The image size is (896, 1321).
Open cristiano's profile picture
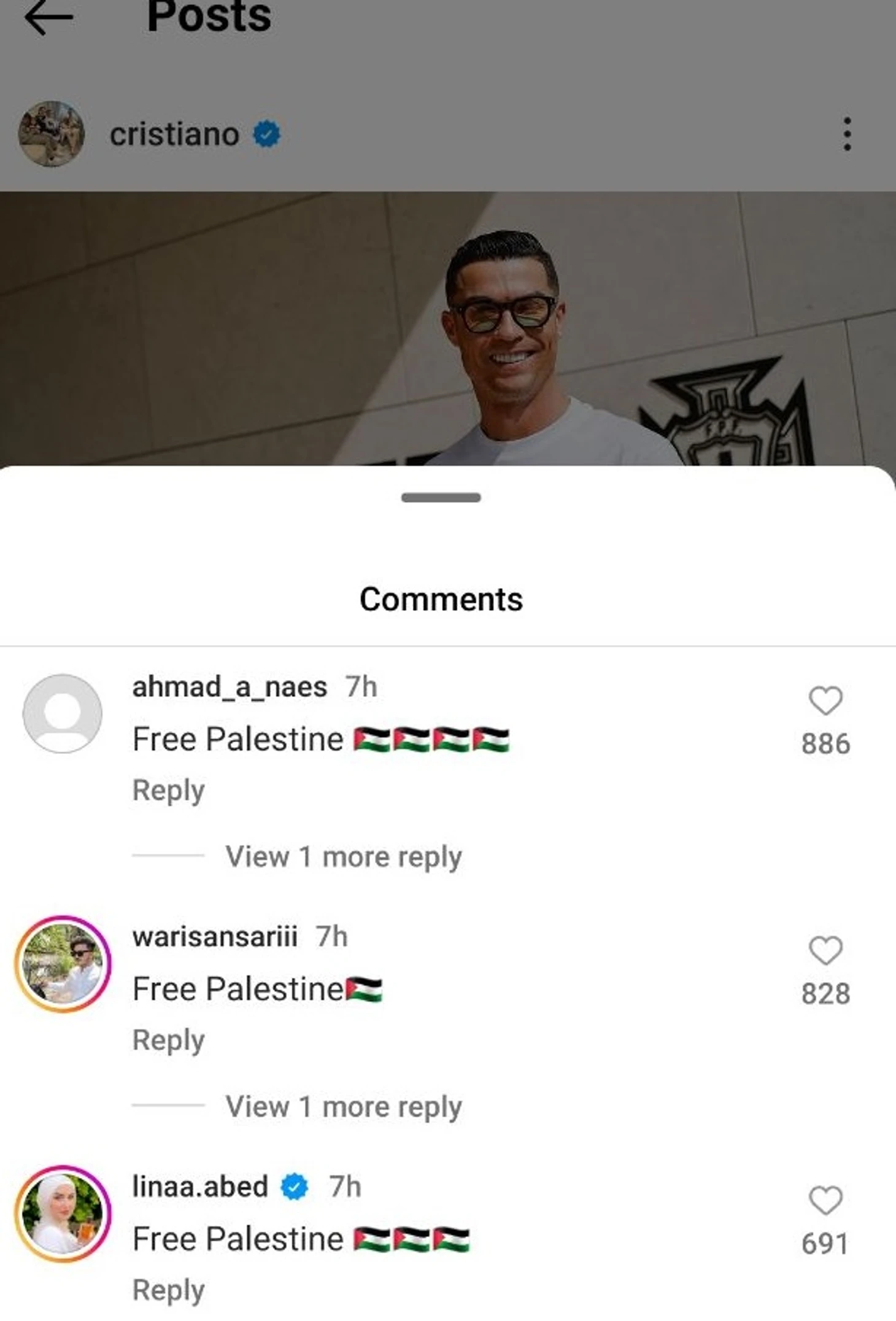click(x=51, y=134)
